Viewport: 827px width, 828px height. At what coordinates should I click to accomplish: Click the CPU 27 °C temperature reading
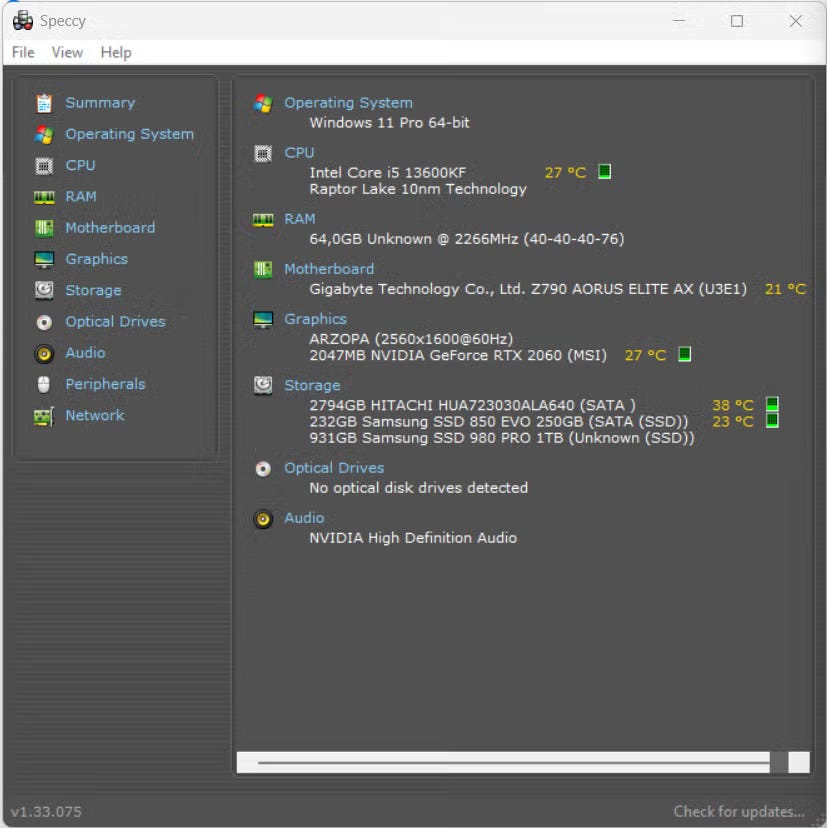point(565,173)
